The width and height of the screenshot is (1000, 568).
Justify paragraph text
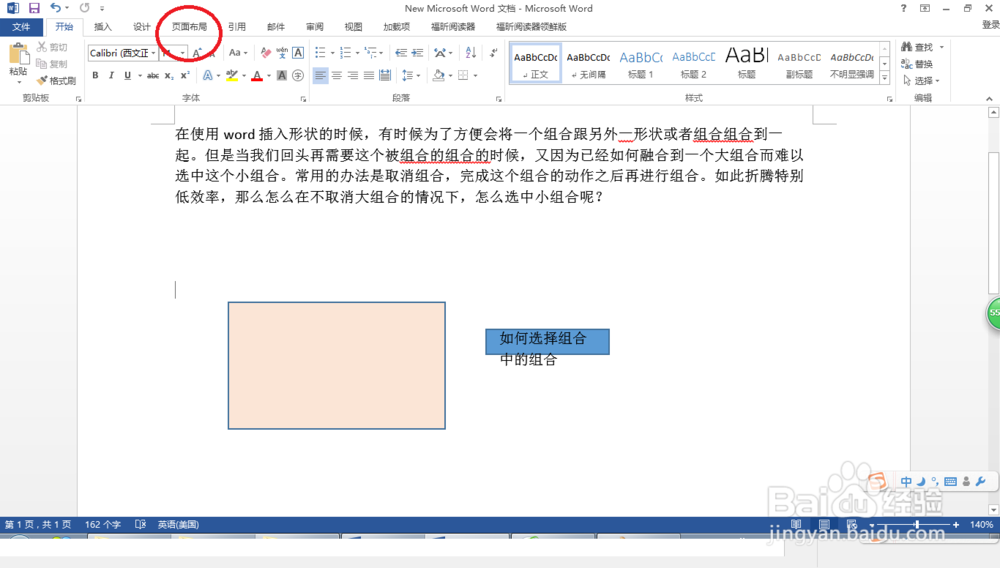[x=369, y=75]
